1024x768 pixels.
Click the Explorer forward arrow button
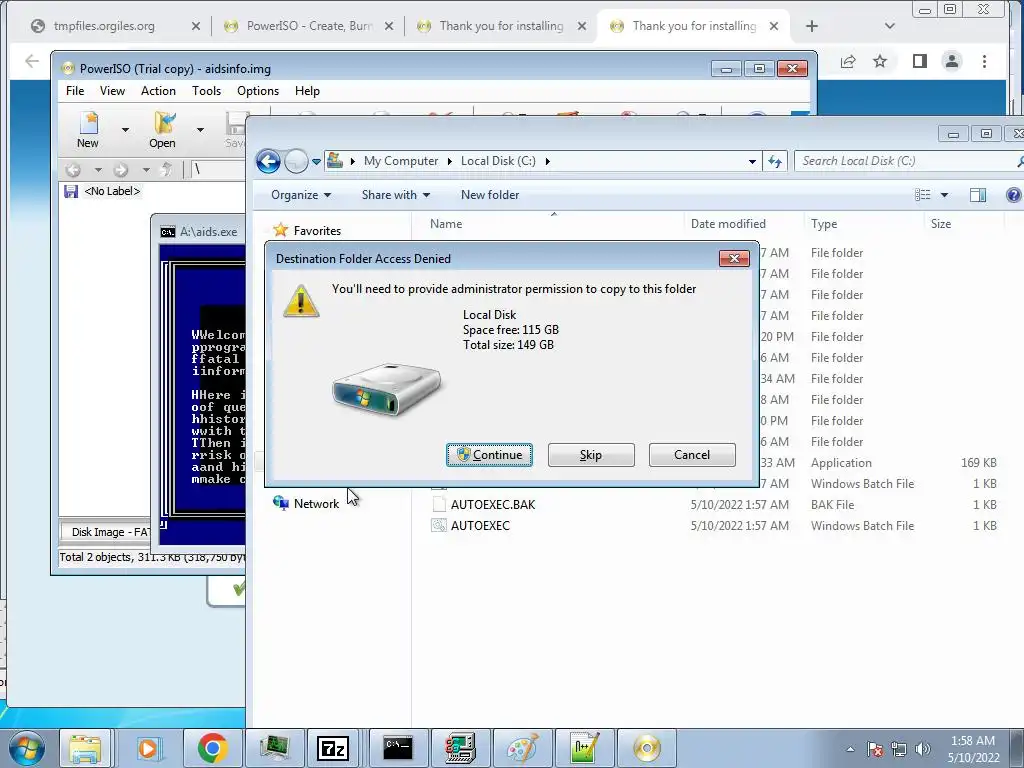click(x=296, y=161)
